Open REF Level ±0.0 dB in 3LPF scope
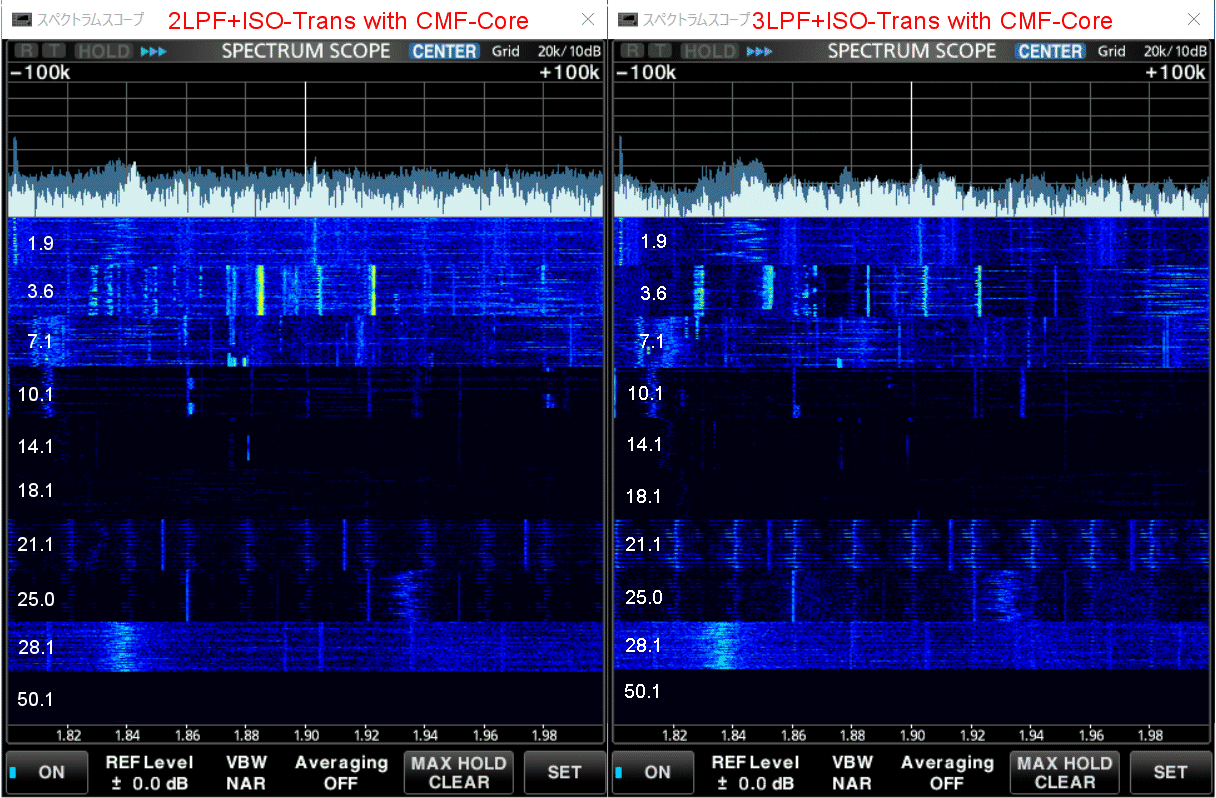 tap(753, 772)
